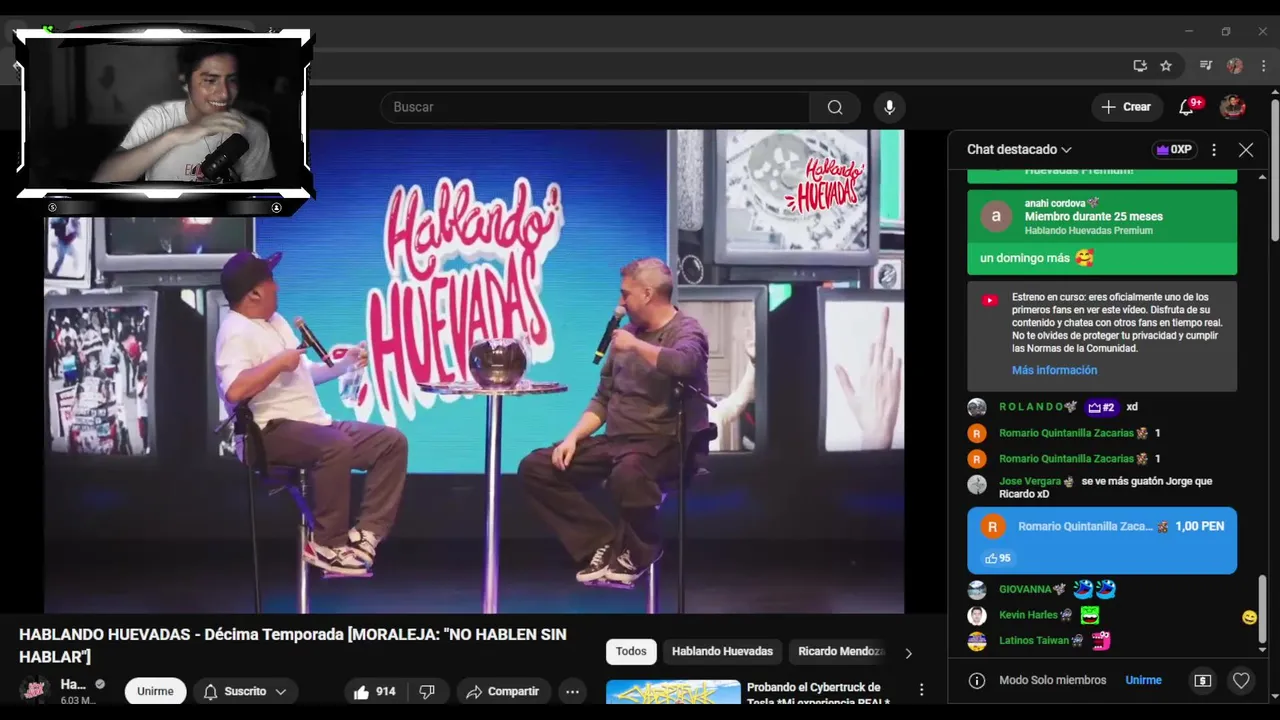Dislike the video with thumbs down
This screenshot has width=1280, height=720.
427,691
